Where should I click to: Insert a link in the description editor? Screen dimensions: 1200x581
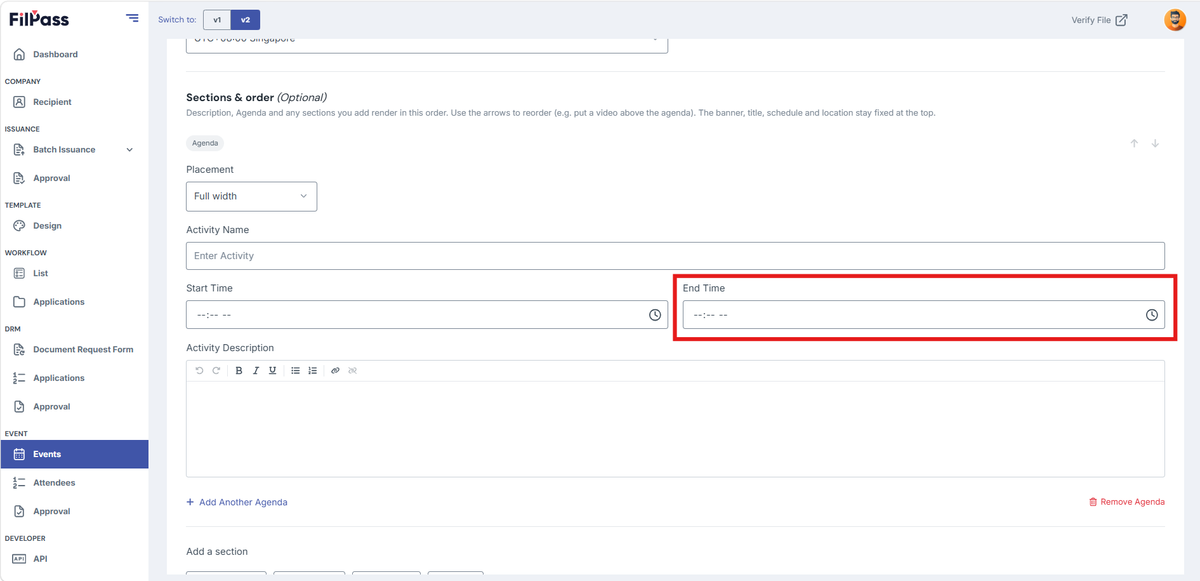pyautogui.click(x=335, y=370)
